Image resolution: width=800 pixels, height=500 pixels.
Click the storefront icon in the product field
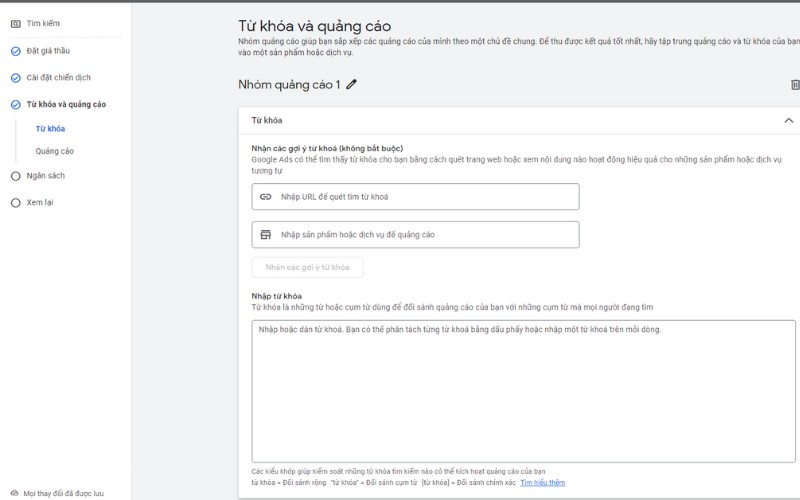click(x=266, y=235)
